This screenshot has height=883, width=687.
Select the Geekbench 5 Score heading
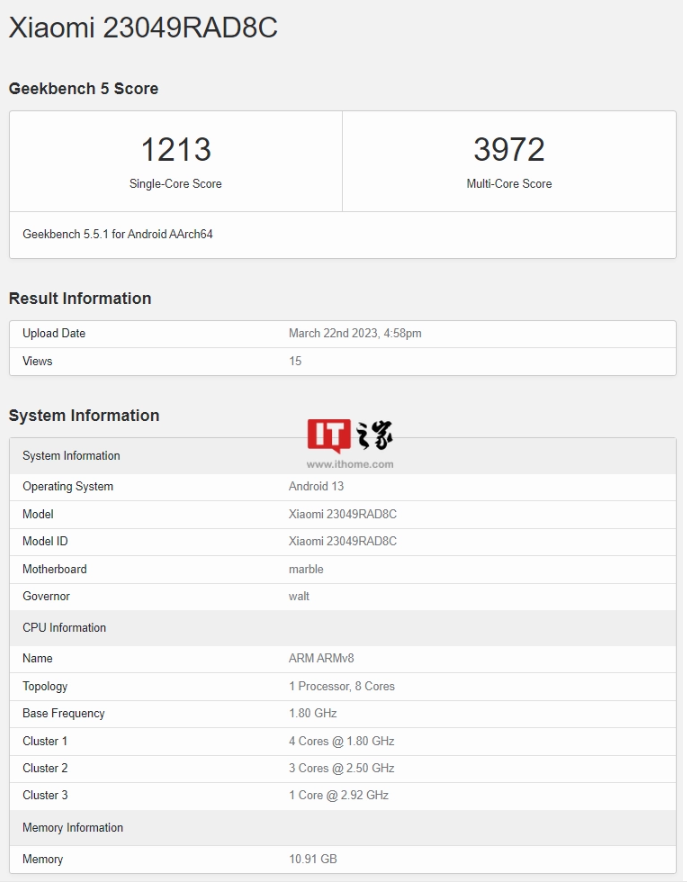tap(83, 88)
